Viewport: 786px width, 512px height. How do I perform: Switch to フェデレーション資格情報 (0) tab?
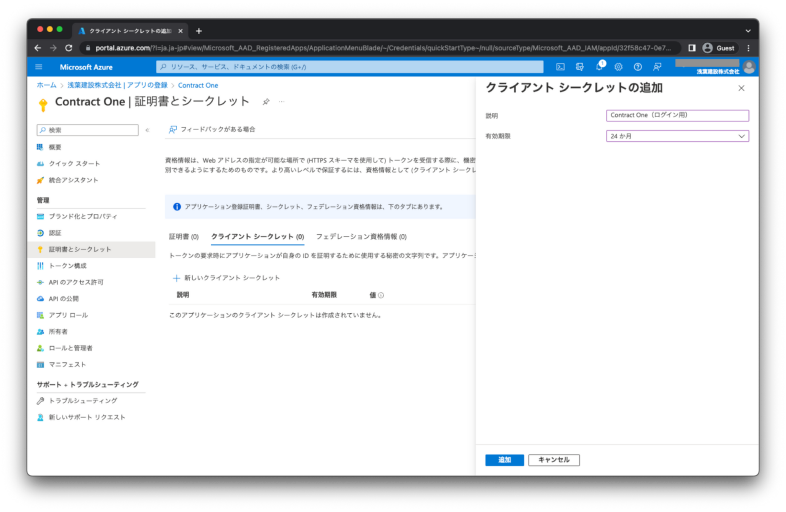click(x=361, y=237)
